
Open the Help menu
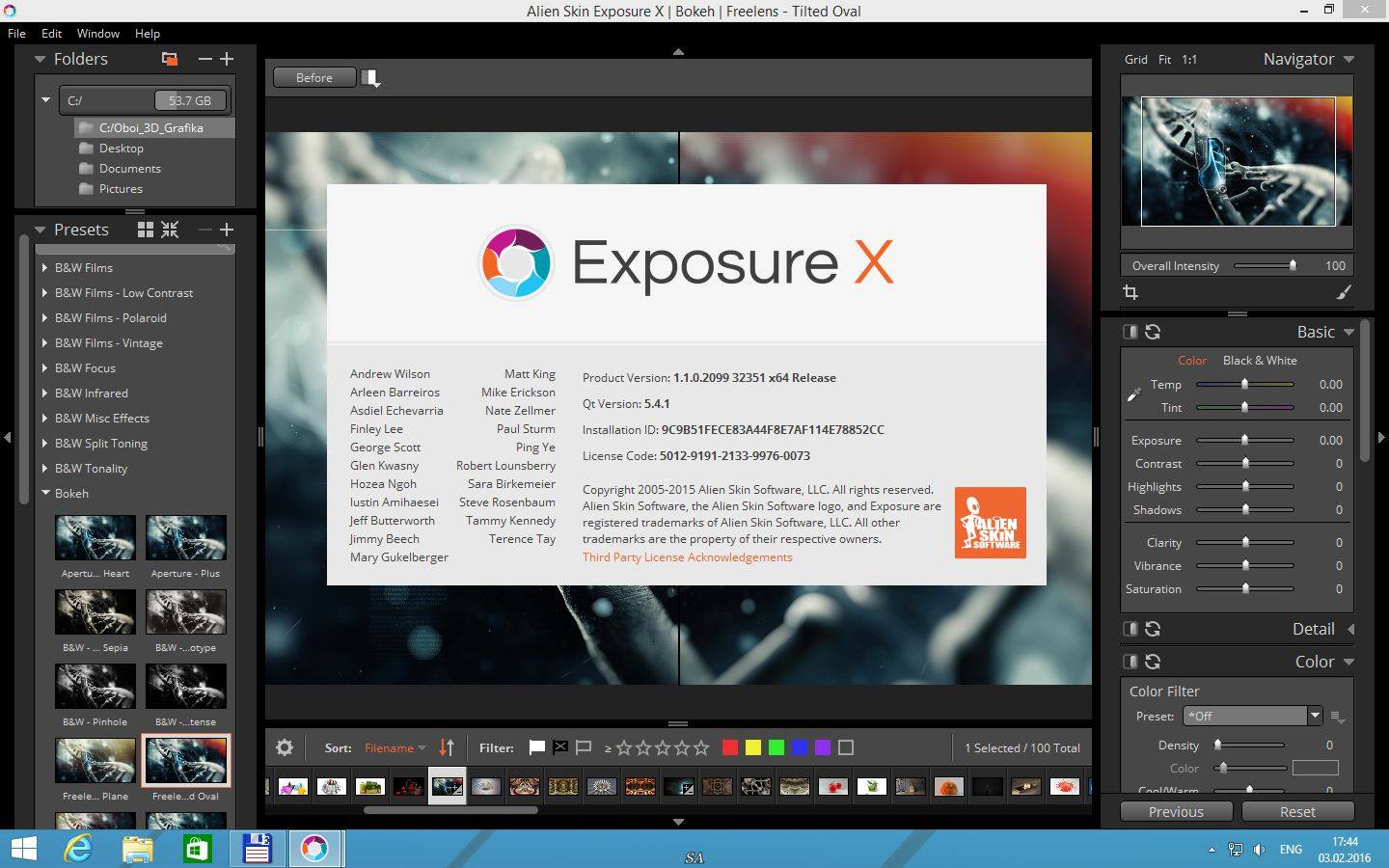click(148, 33)
